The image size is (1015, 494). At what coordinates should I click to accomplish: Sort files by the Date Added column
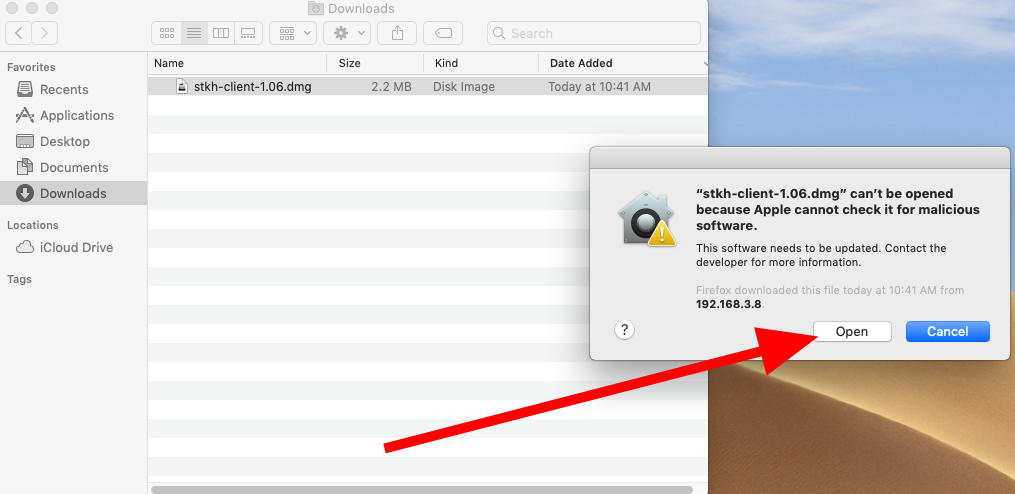(623, 63)
